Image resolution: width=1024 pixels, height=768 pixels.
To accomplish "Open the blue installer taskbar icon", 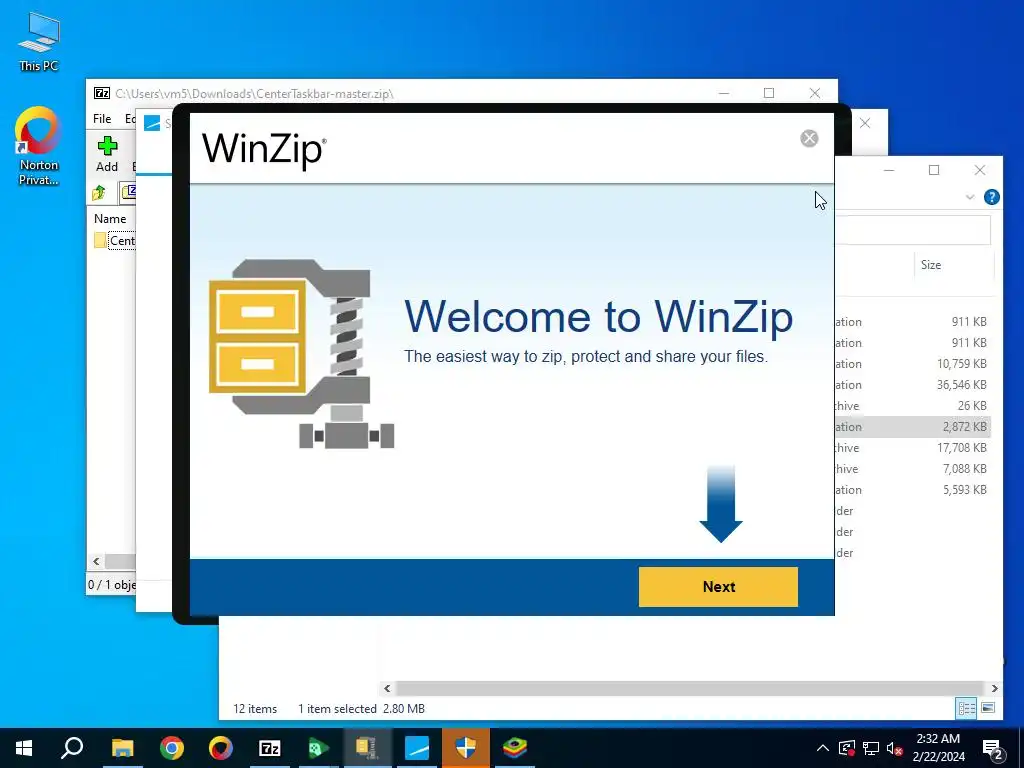I will [417, 748].
